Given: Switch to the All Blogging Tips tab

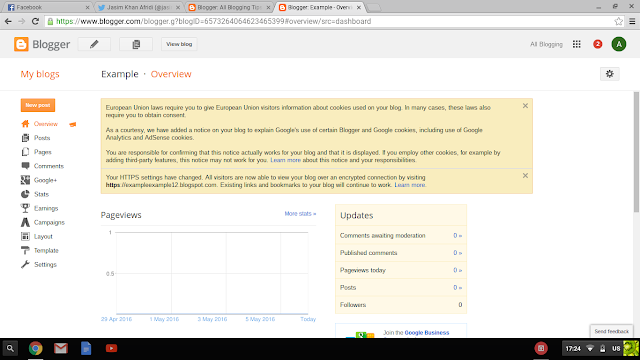Looking at the screenshot, I should tap(229, 7).
